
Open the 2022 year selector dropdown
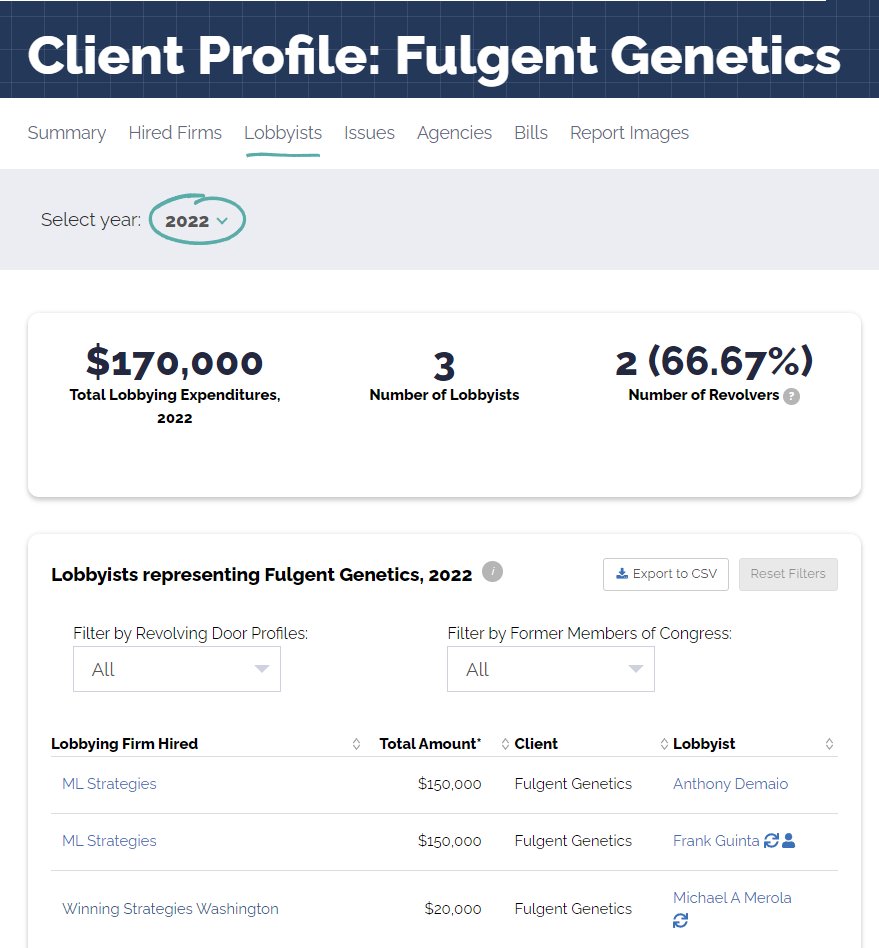(197, 221)
